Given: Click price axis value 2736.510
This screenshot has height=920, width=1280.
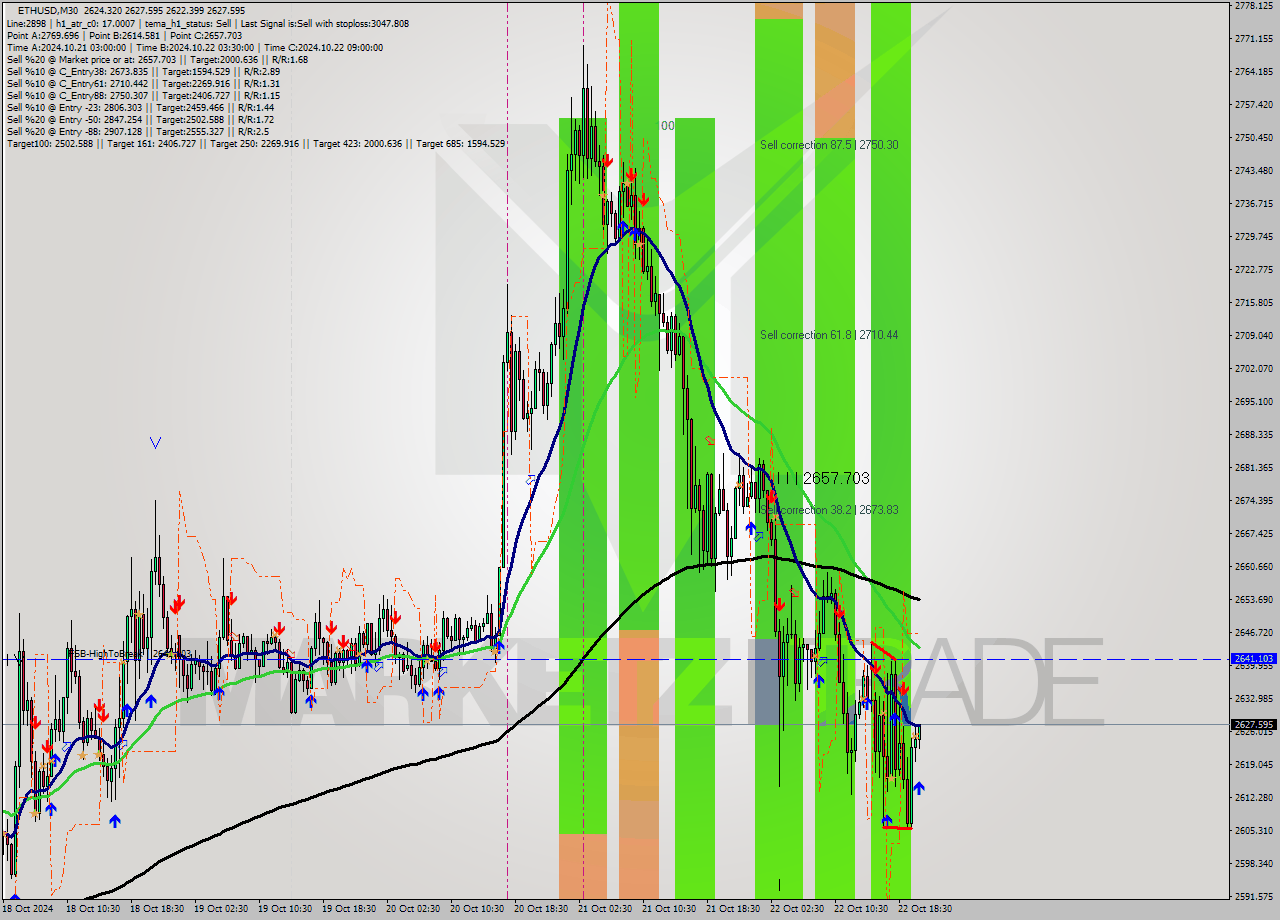Looking at the screenshot, I should coord(1253,203).
